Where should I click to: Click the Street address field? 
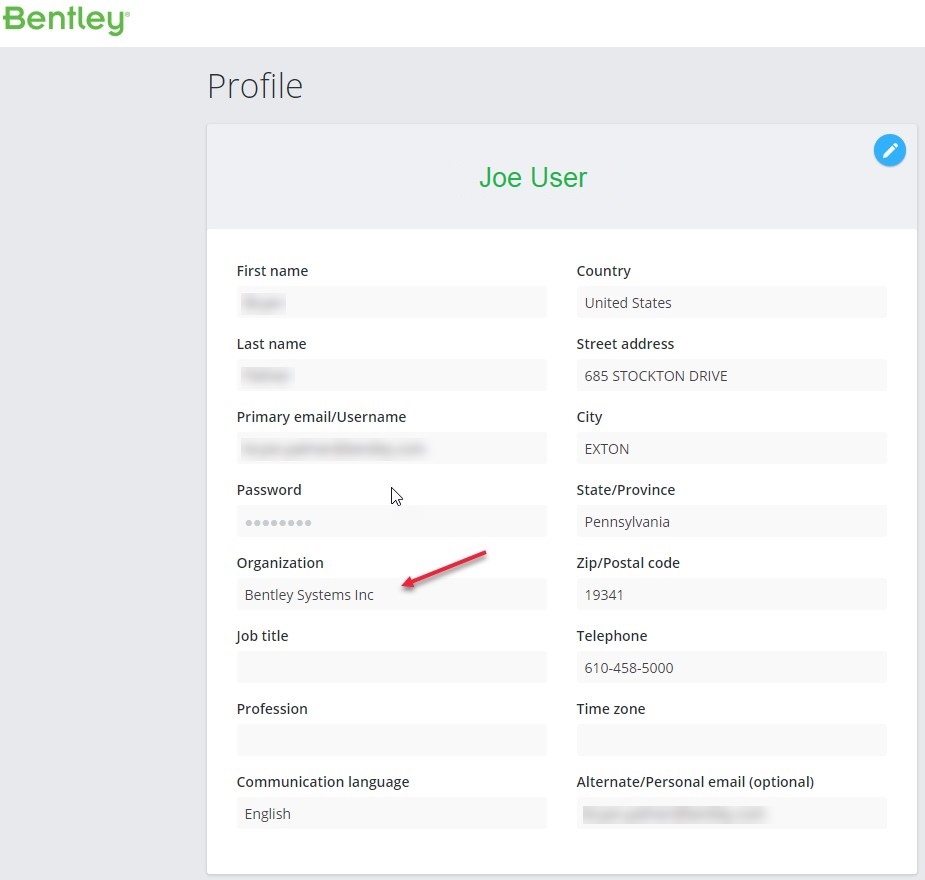click(731, 375)
